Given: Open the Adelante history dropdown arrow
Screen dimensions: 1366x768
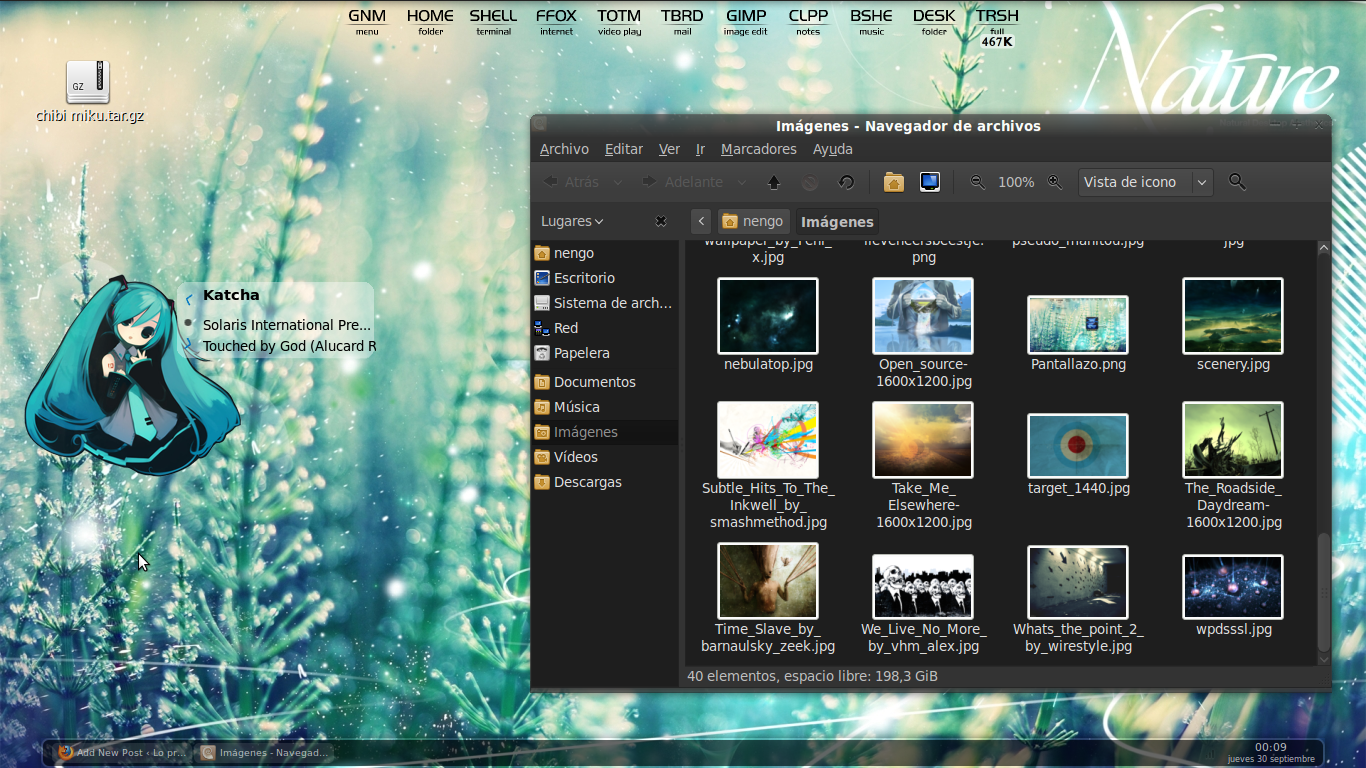Looking at the screenshot, I should pyautogui.click(x=742, y=182).
